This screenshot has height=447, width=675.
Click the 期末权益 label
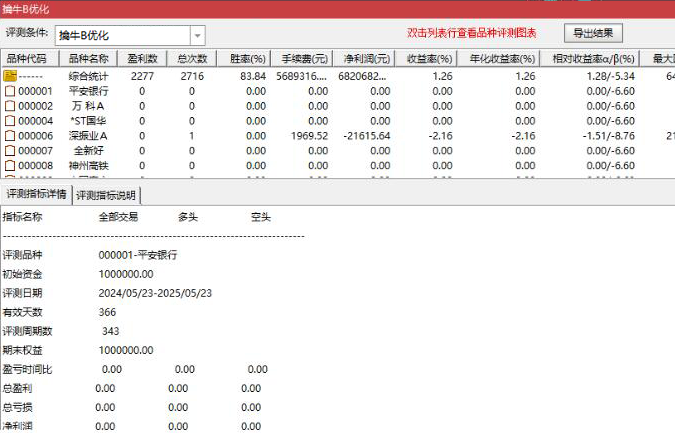(x=22, y=351)
